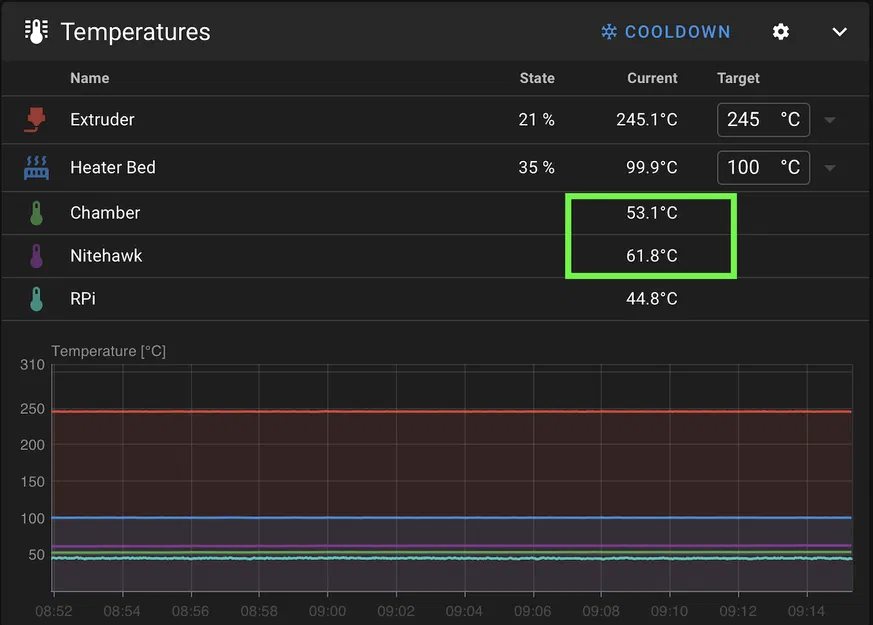This screenshot has width=873, height=625.
Task: Open Extruder target presets dropdown
Action: [x=830, y=120]
